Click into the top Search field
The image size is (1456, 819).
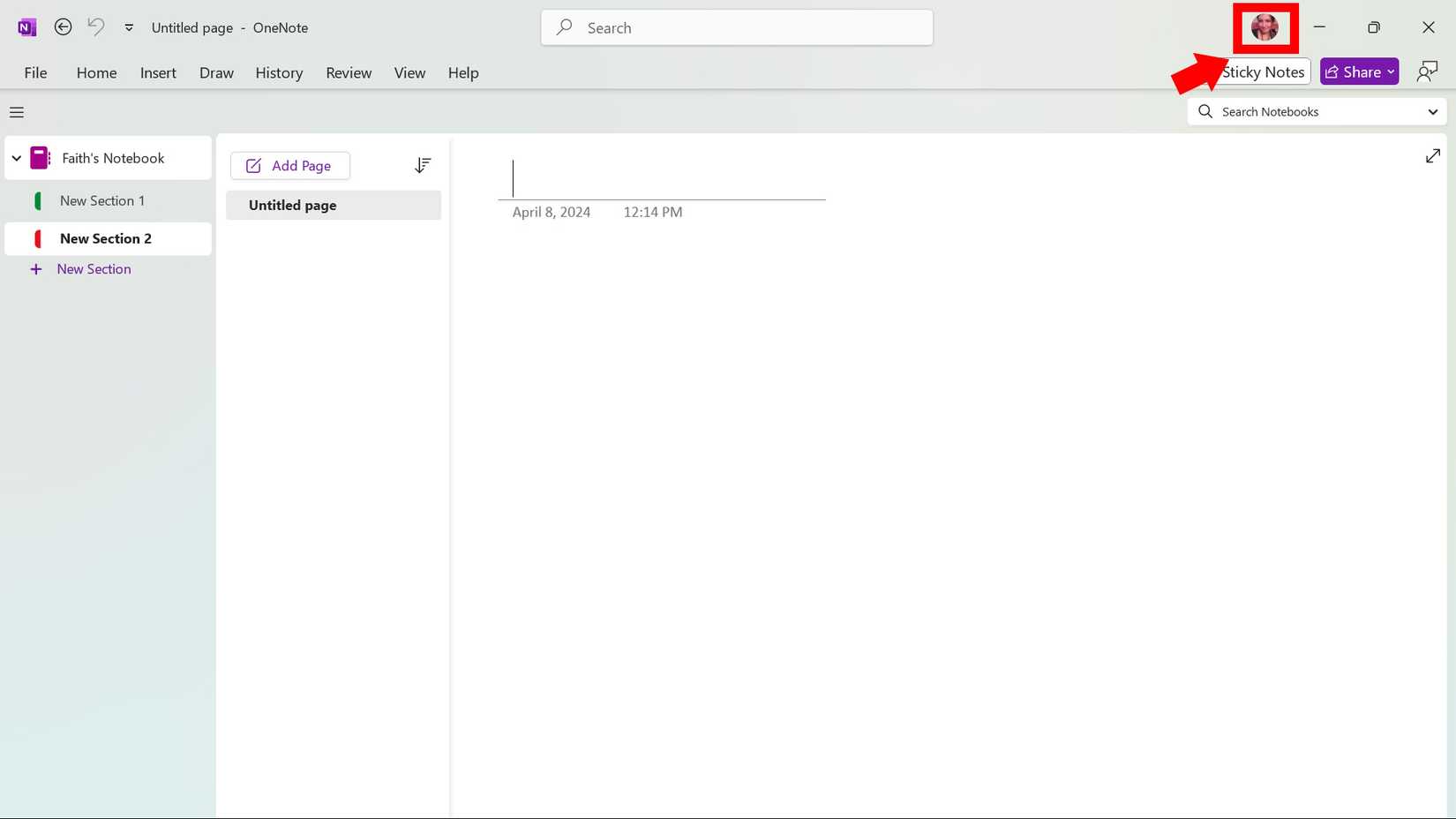pos(737,27)
